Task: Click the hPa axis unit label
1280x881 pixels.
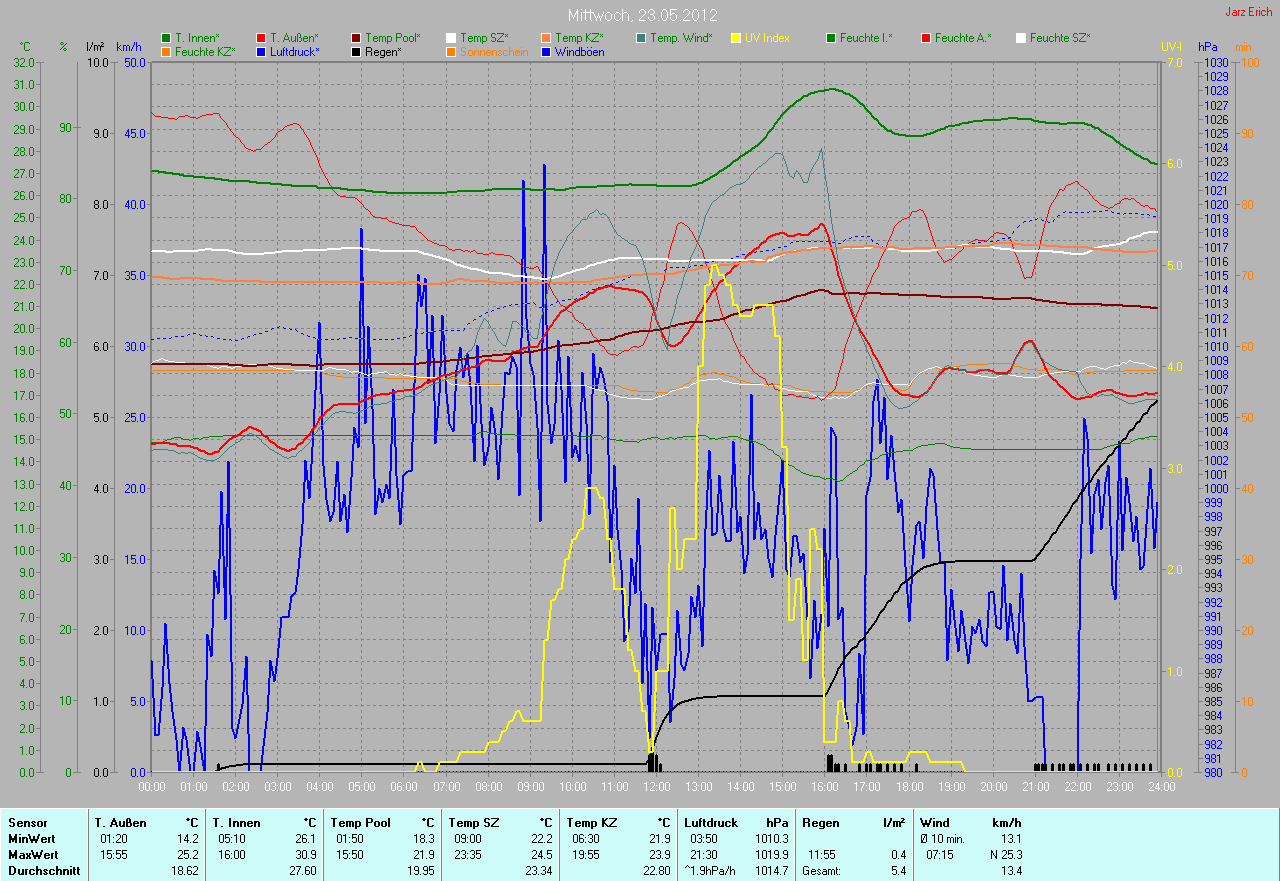Action: (1208, 47)
